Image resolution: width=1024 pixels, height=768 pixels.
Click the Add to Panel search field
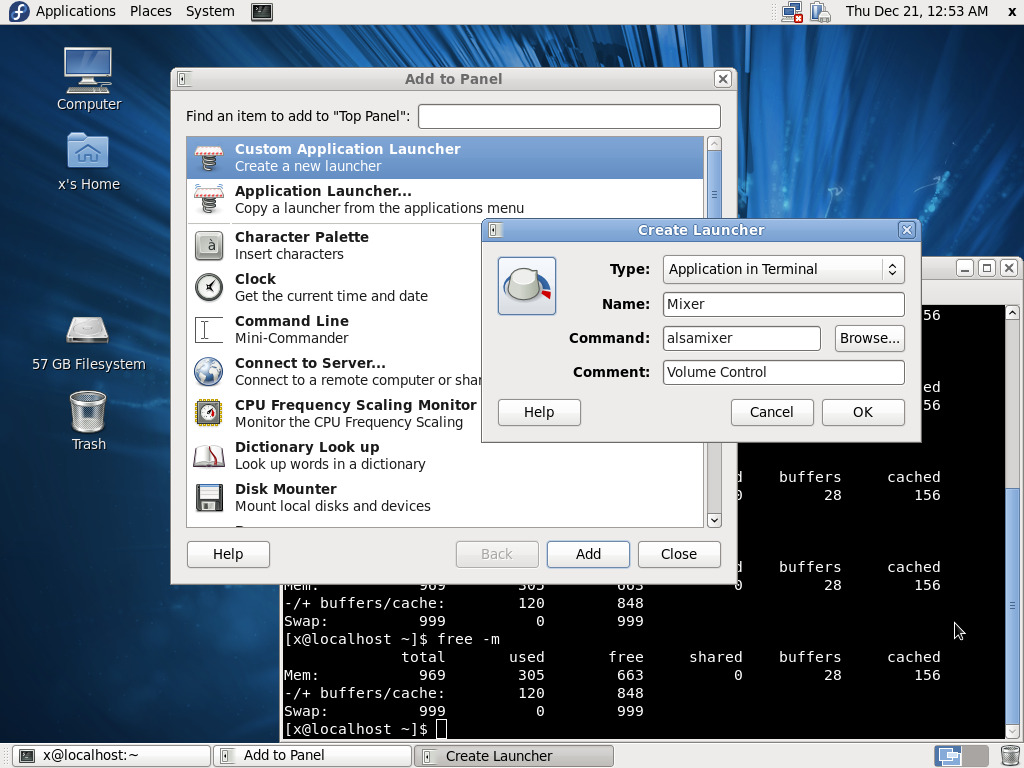point(568,116)
